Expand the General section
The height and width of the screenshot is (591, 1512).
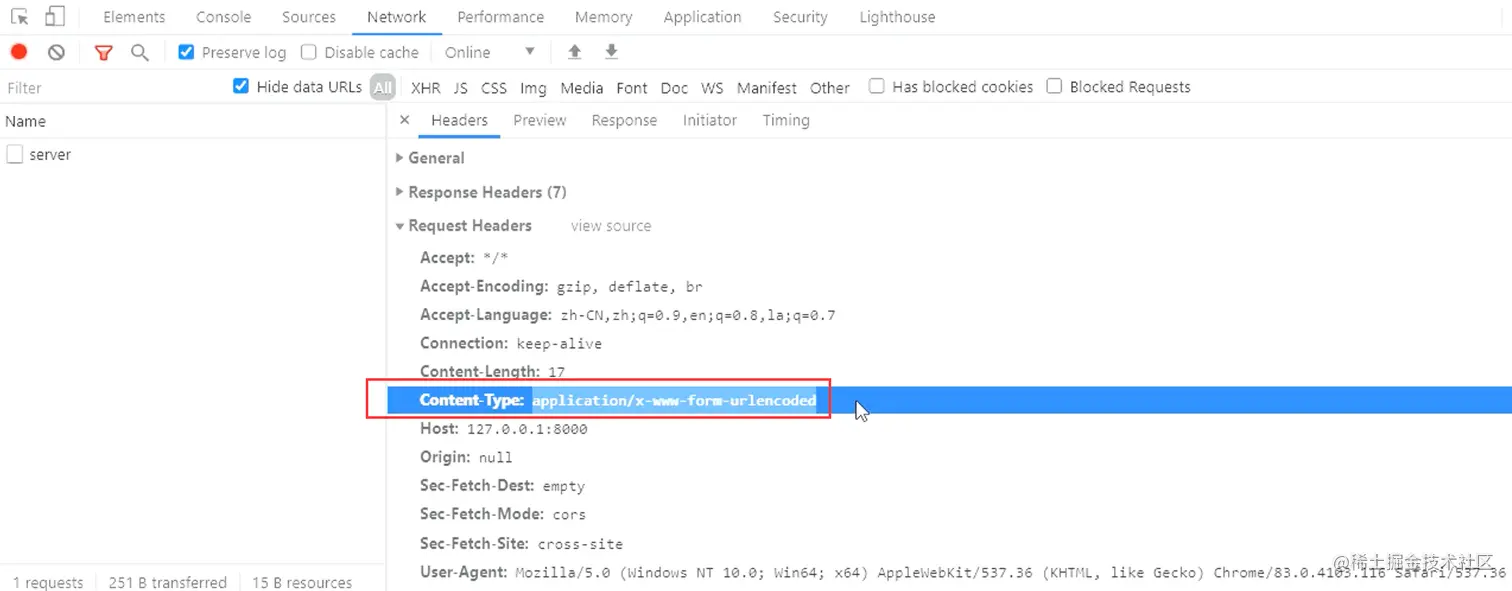click(430, 158)
